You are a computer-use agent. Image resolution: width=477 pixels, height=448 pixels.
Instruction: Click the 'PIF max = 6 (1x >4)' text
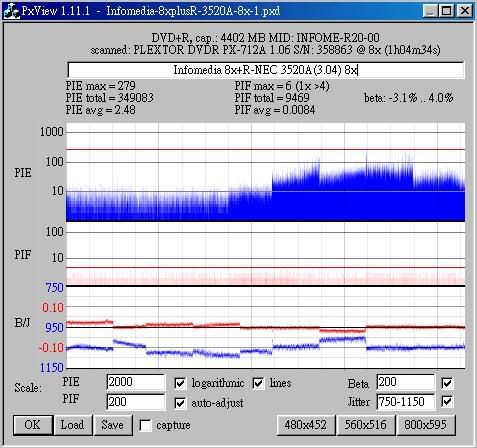point(282,86)
